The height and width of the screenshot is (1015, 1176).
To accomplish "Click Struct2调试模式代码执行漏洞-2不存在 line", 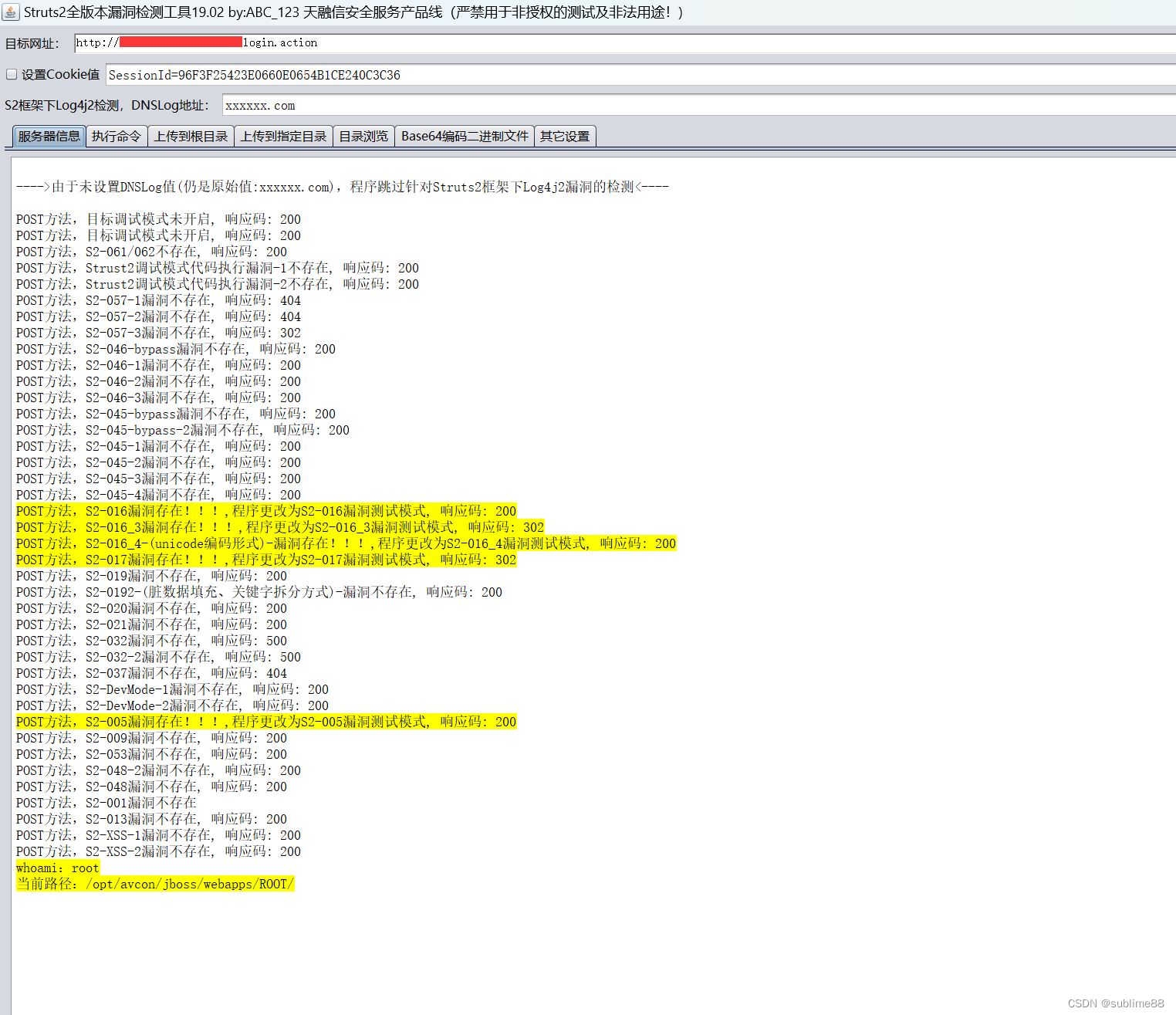I will coord(218,284).
